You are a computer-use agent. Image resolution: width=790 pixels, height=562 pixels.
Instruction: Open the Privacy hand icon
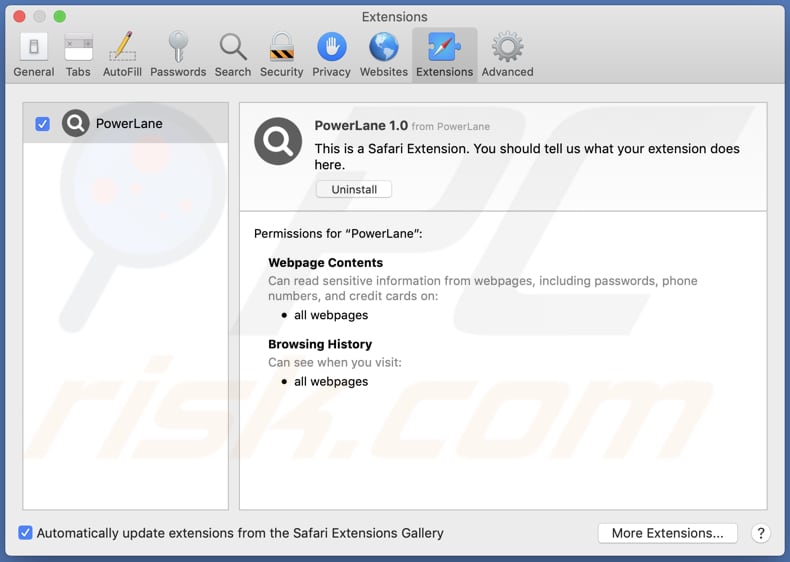pos(332,47)
